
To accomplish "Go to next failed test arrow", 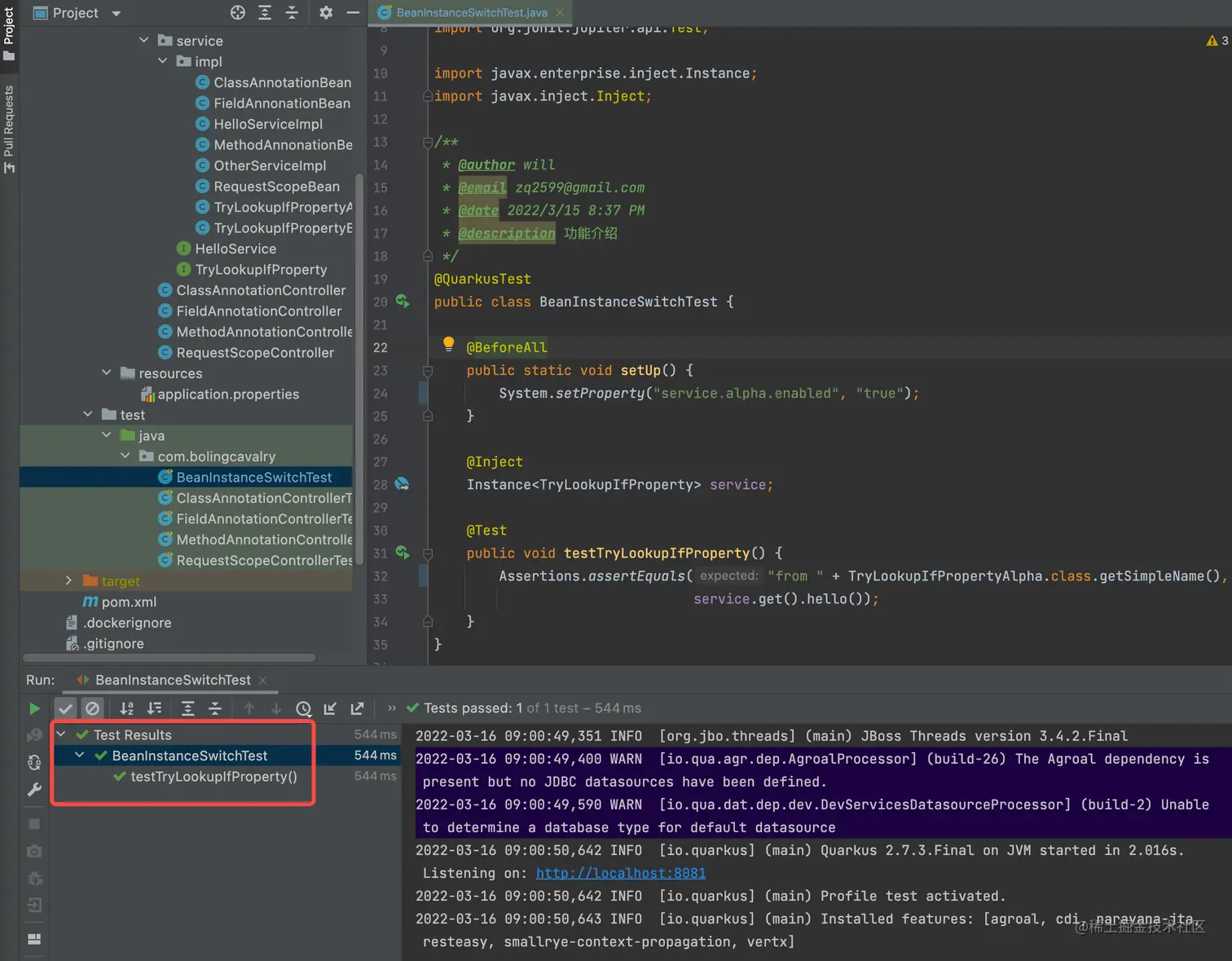I will (x=276, y=708).
